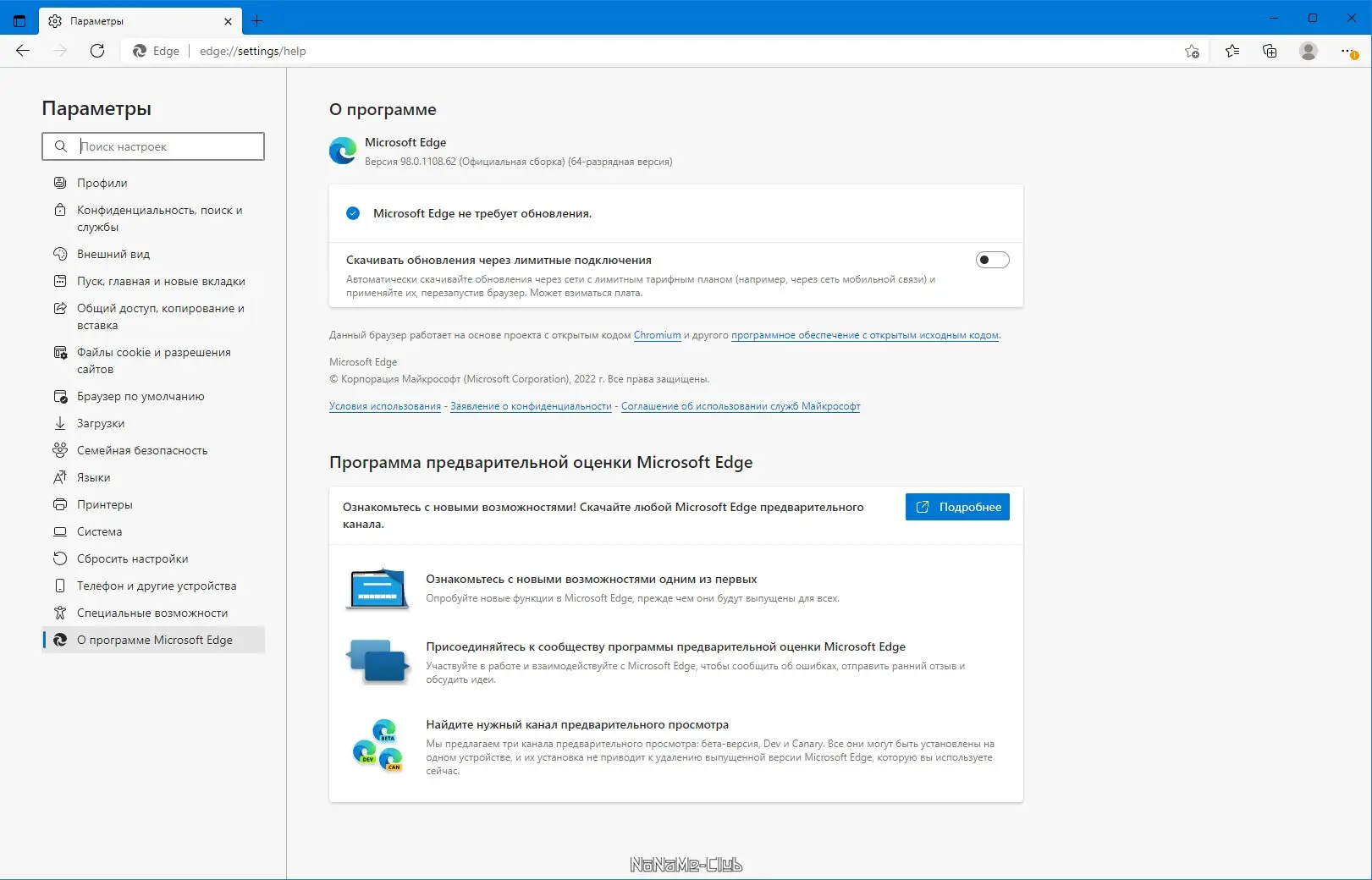Click the laptop illustration for new features
1372x880 pixels.
coord(377,588)
